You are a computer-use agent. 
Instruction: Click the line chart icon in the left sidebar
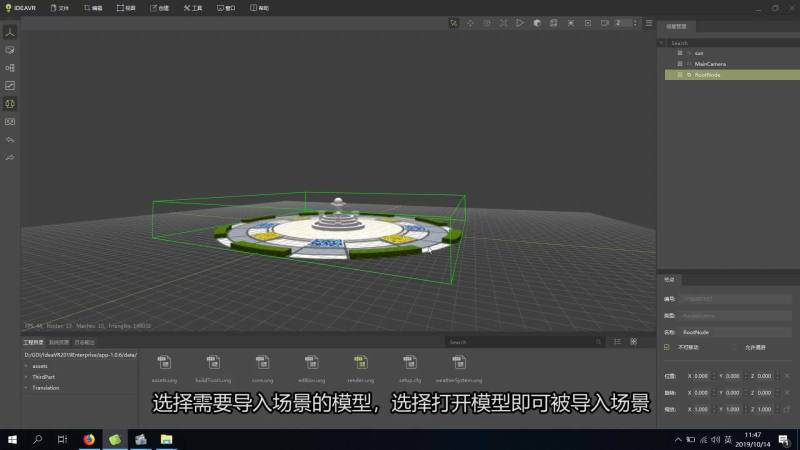click(10, 86)
